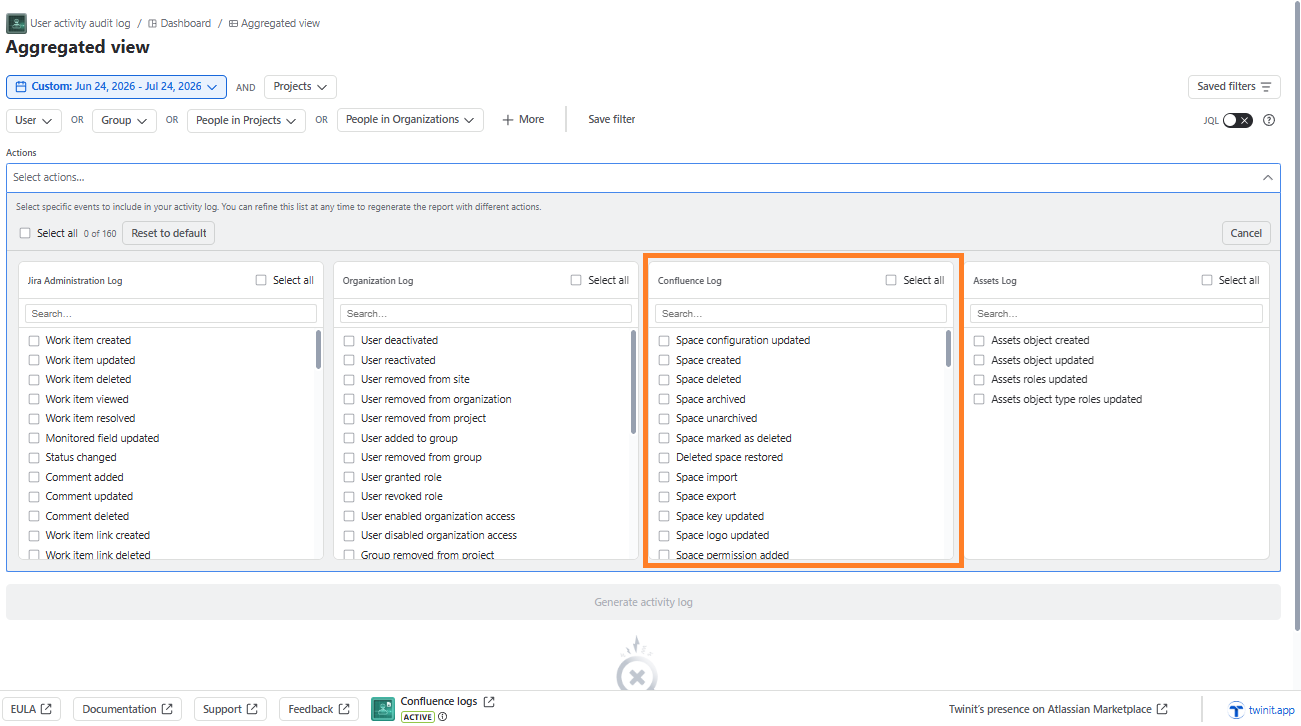Open the Support link

point(230,710)
